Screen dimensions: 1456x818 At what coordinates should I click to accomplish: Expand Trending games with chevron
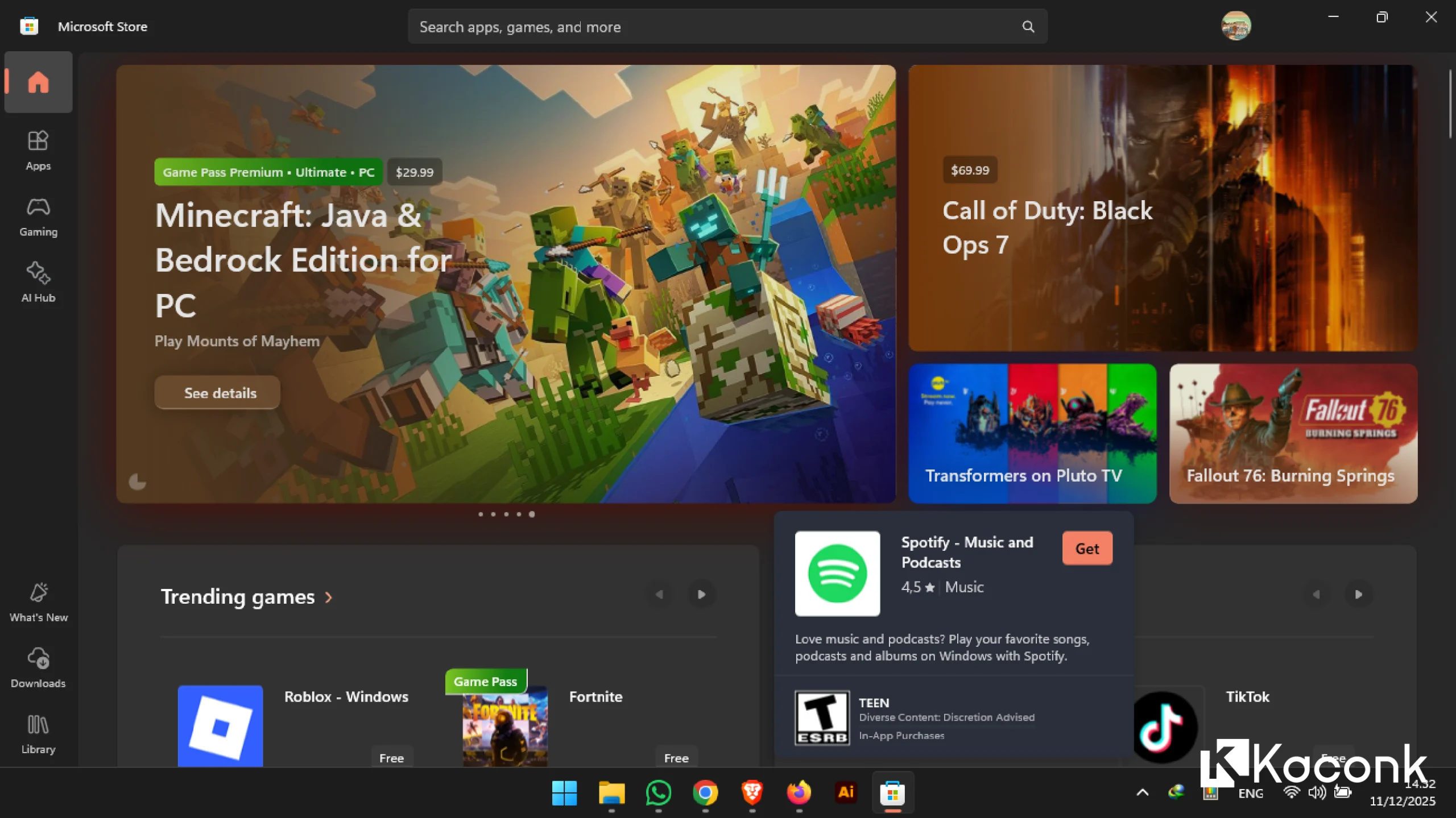pos(329,597)
